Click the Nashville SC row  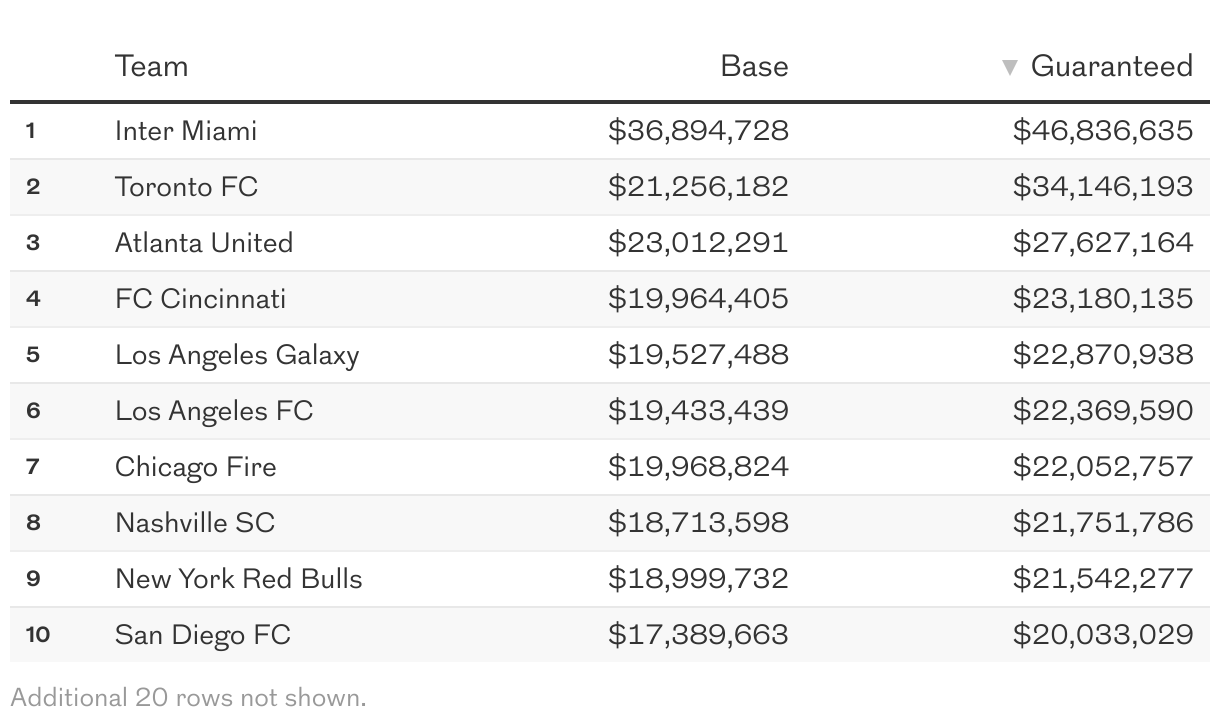pos(195,523)
